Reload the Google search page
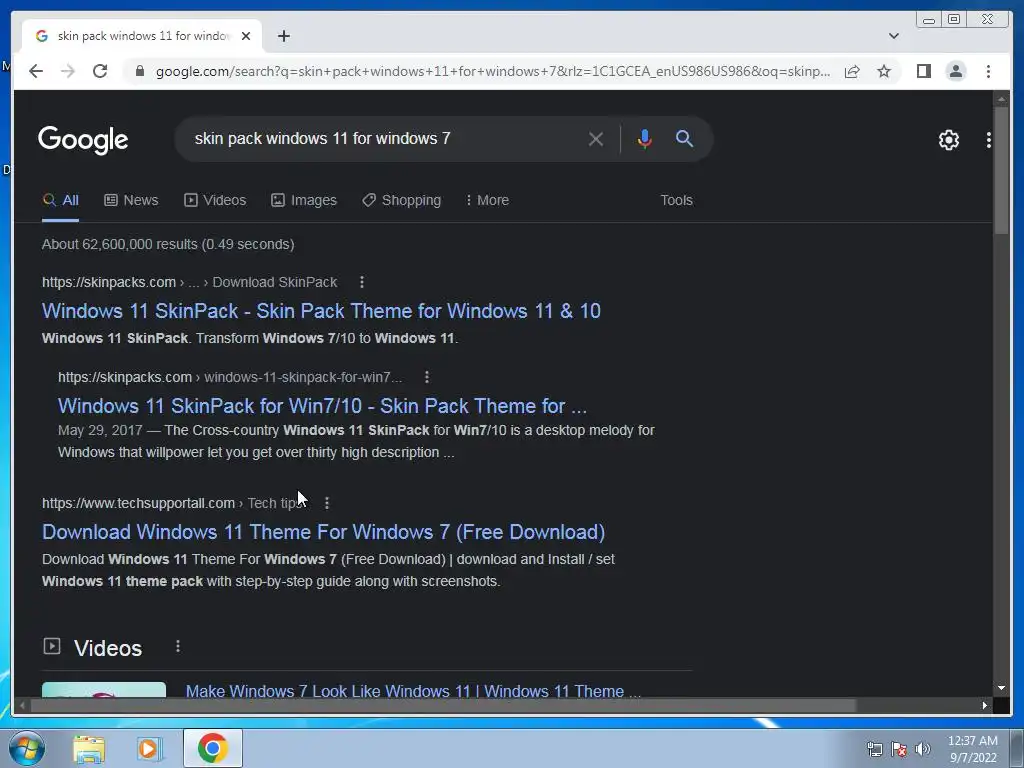This screenshot has width=1024, height=768. point(100,71)
